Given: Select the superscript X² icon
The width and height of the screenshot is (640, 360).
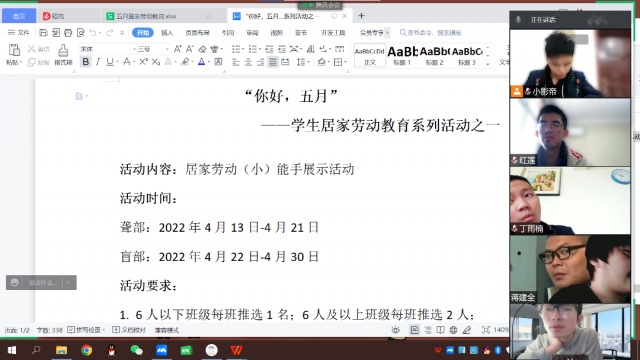Looking at the screenshot, I should tap(143, 62).
